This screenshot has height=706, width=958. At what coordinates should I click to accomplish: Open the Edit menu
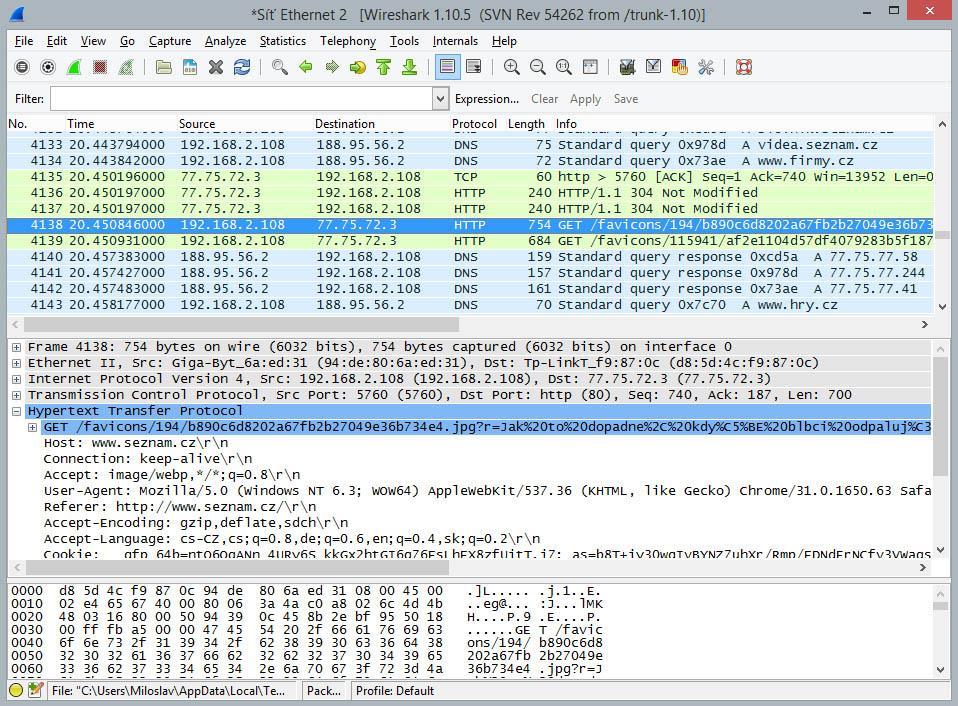coord(57,41)
